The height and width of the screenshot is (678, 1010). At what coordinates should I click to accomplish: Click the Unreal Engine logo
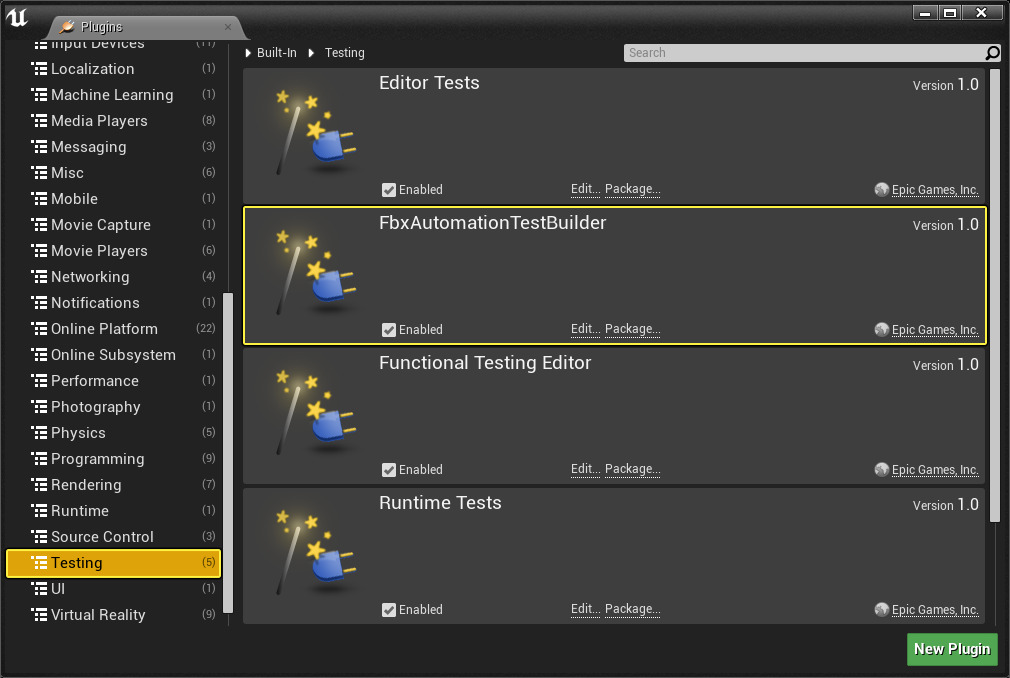point(17,17)
